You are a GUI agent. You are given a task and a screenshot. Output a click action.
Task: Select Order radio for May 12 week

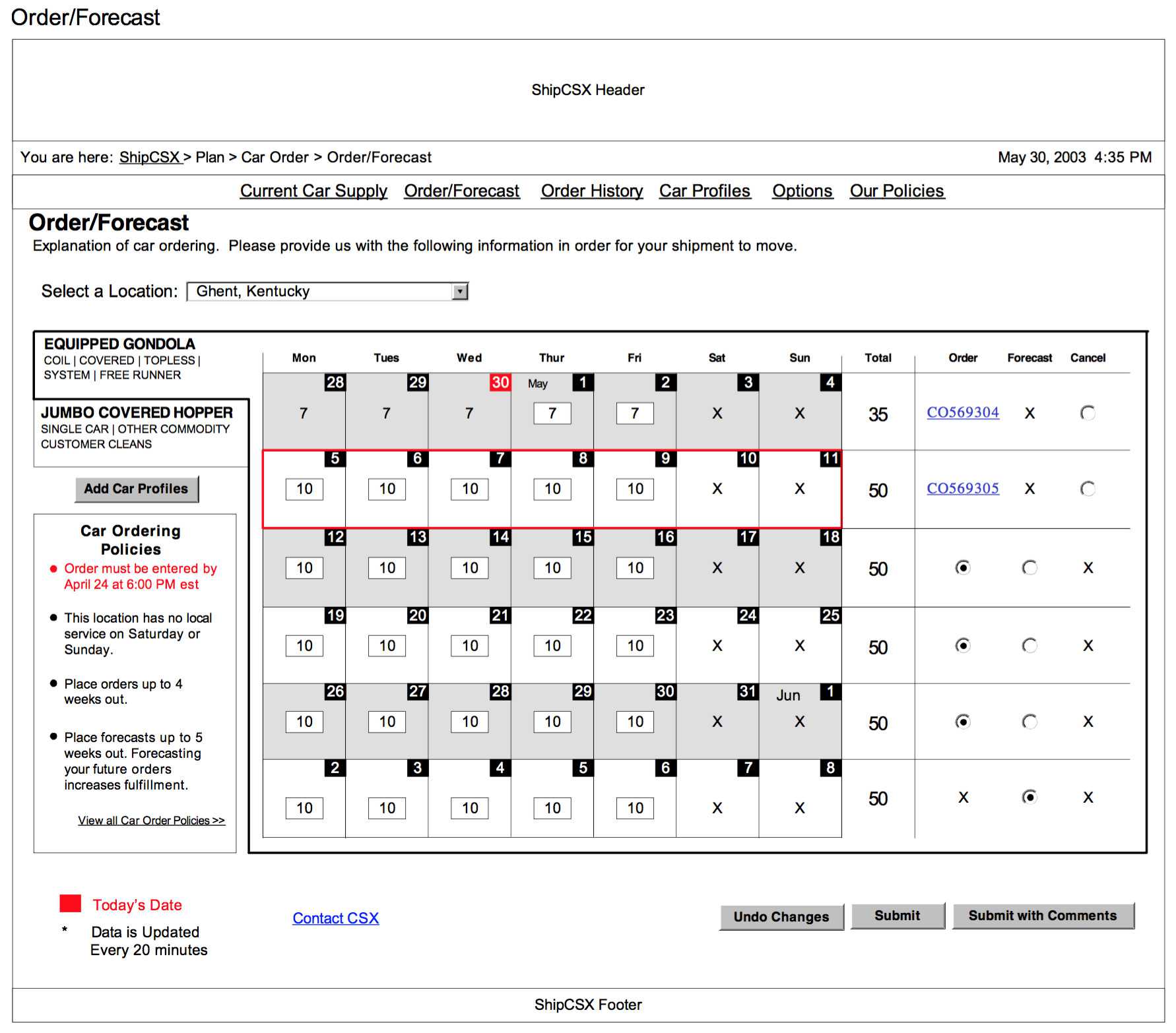point(963,568)
